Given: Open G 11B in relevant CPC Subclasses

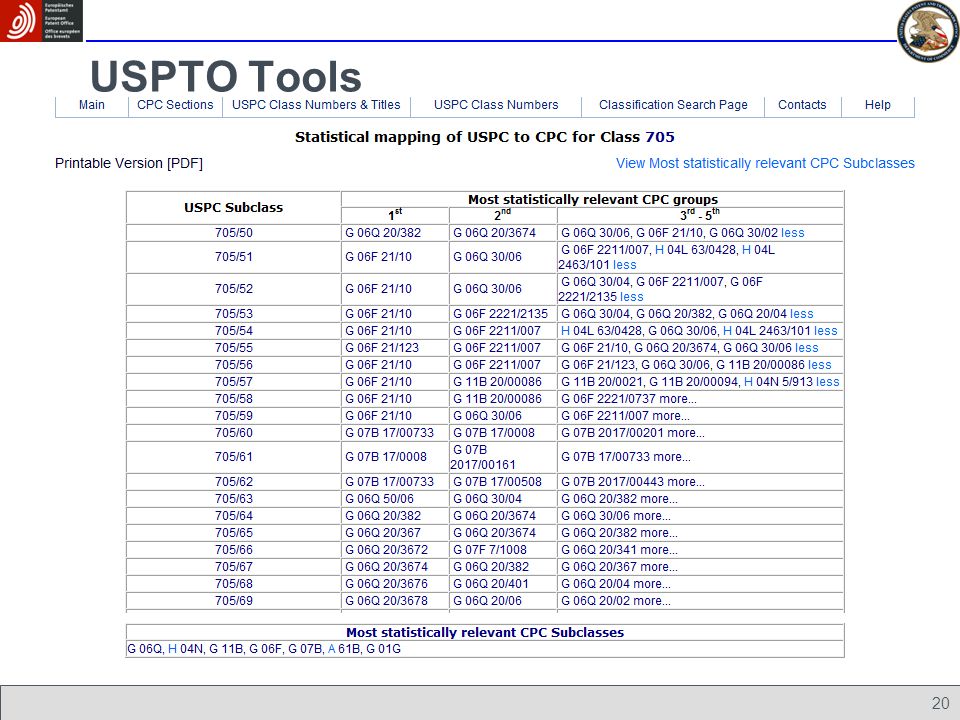Looking at the screenshot, I should click(x=226, y=649).
